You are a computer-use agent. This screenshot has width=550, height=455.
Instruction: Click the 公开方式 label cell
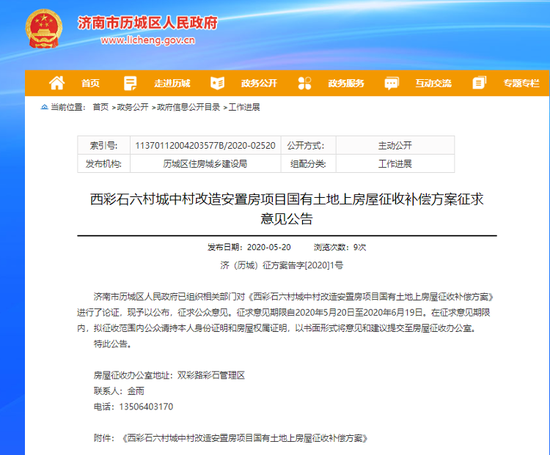(308, 145)
